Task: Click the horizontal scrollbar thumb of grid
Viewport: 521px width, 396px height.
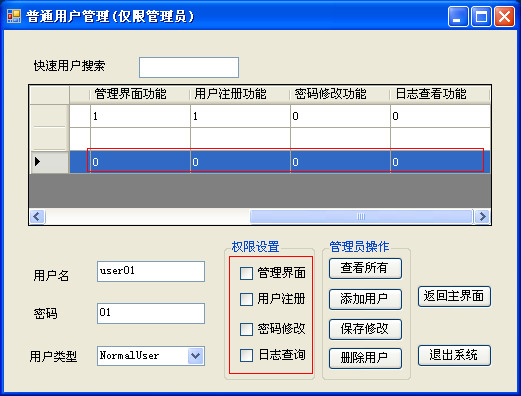Action: click(x=361, y=217)
